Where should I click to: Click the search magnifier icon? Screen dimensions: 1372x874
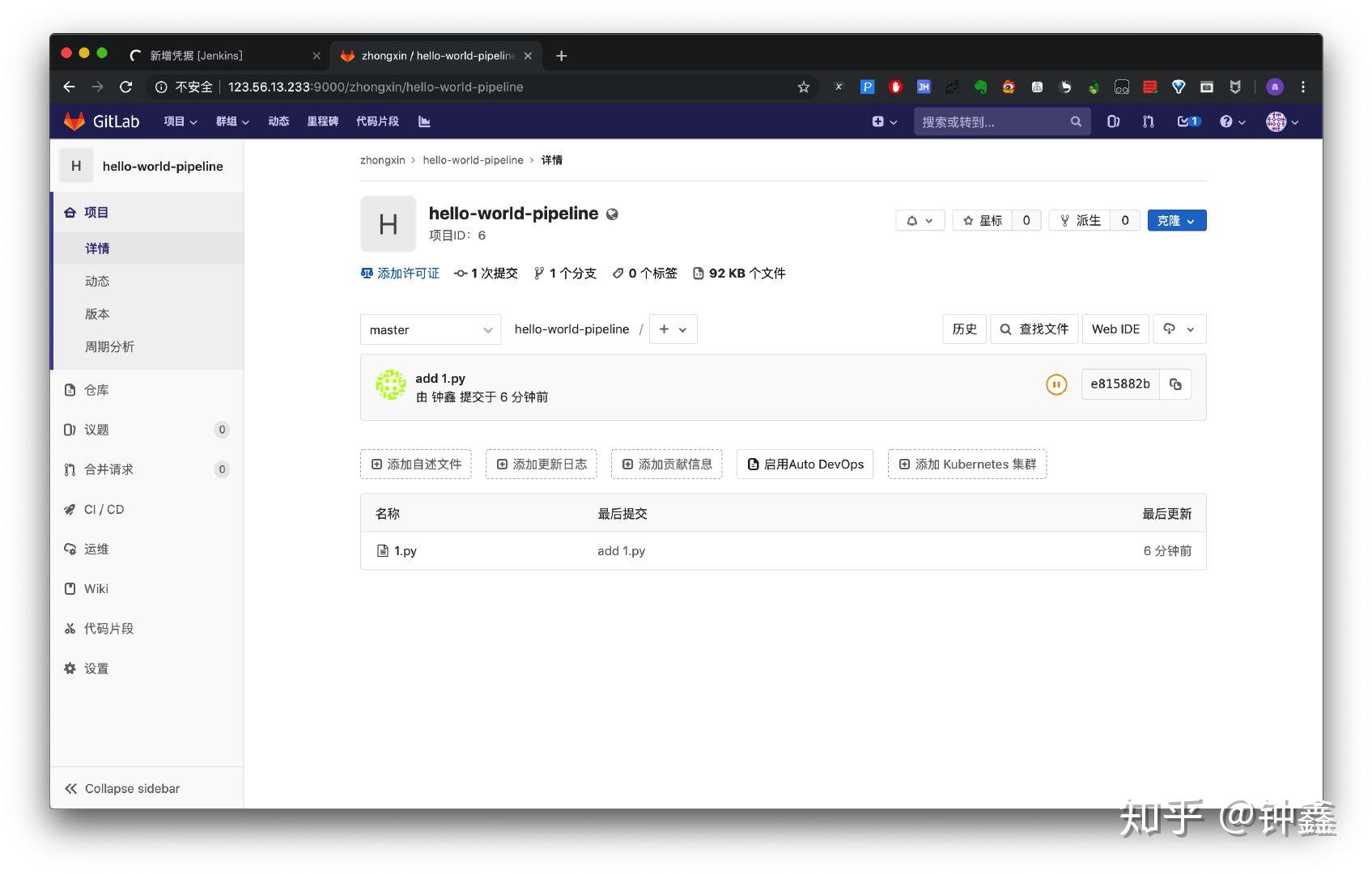[x=1076, y=121]
